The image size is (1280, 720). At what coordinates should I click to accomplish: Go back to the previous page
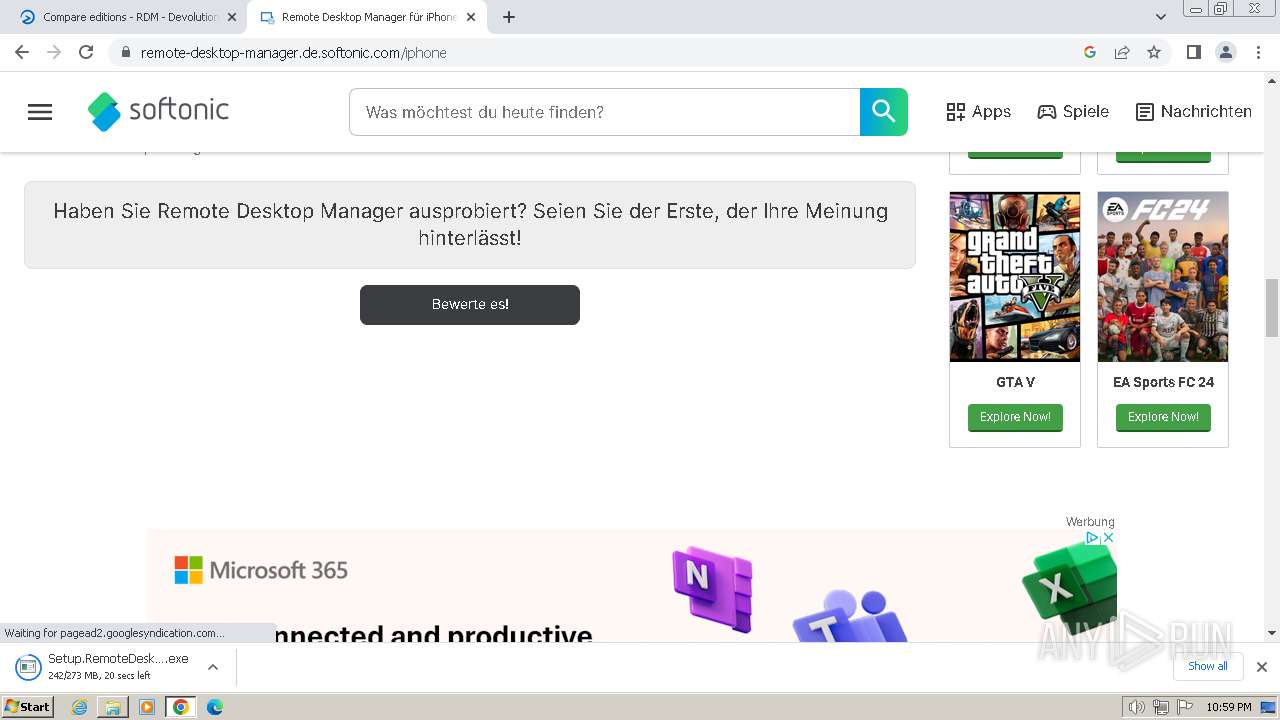pos(22,52)
